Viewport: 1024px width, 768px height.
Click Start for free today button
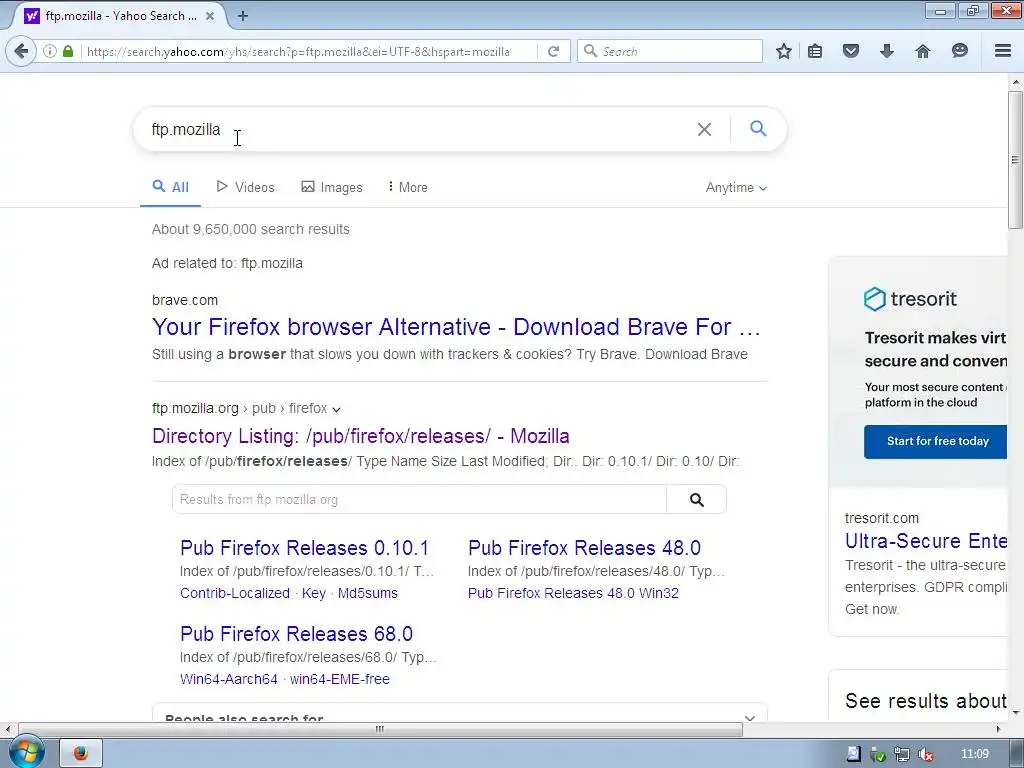937,441
